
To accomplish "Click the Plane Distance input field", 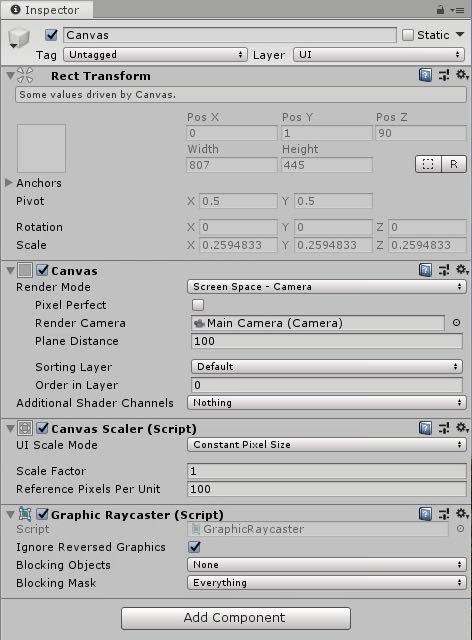I will 327,341.
